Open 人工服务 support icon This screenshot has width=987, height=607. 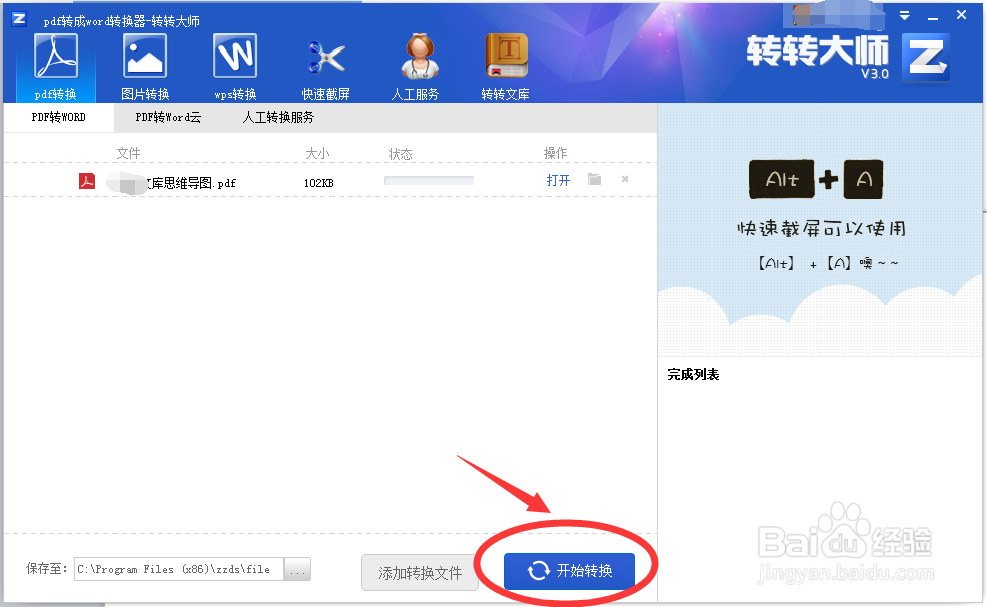(x=415, y=67)
